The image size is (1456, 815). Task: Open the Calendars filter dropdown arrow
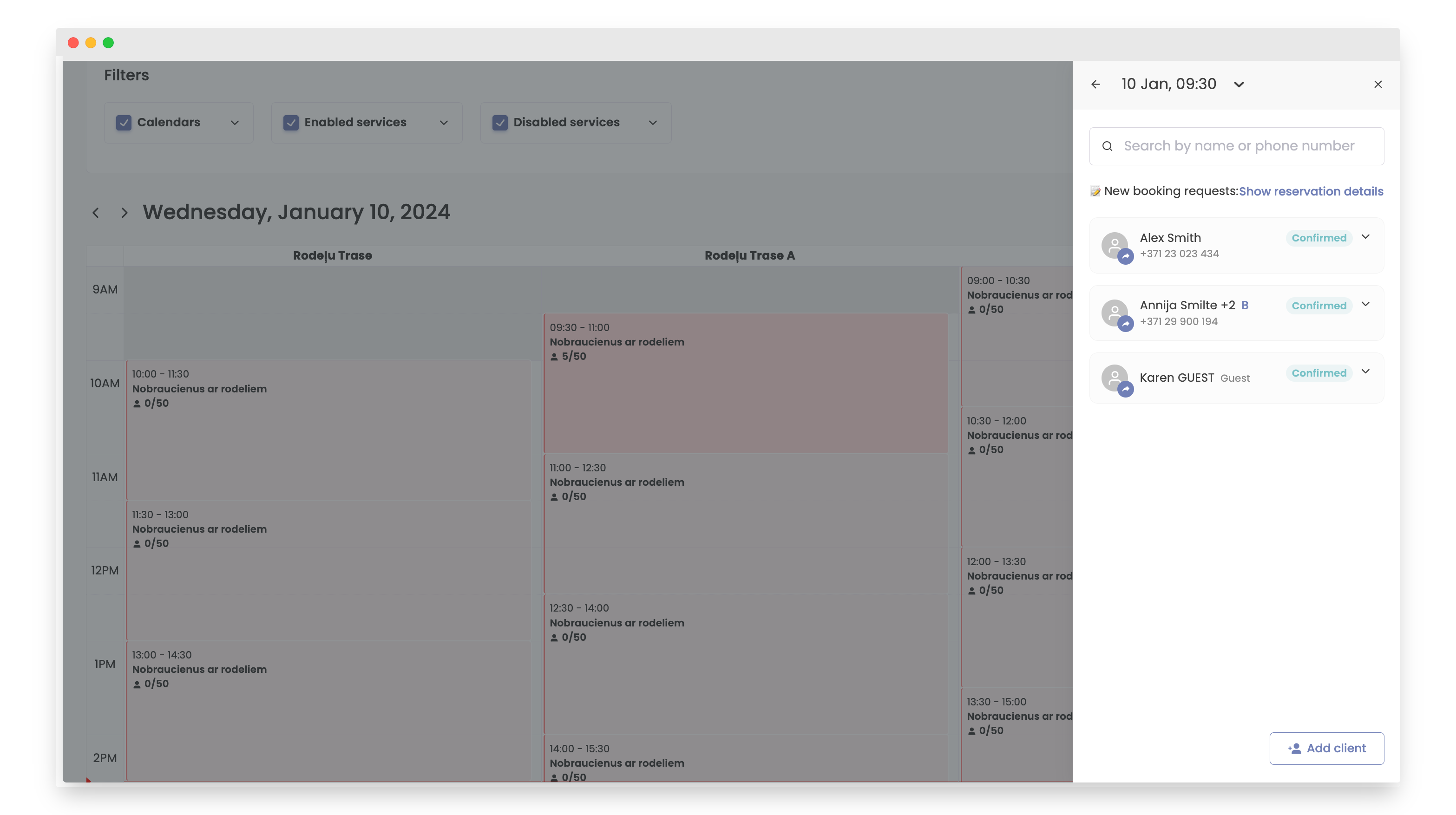click(x=235, y=123)
